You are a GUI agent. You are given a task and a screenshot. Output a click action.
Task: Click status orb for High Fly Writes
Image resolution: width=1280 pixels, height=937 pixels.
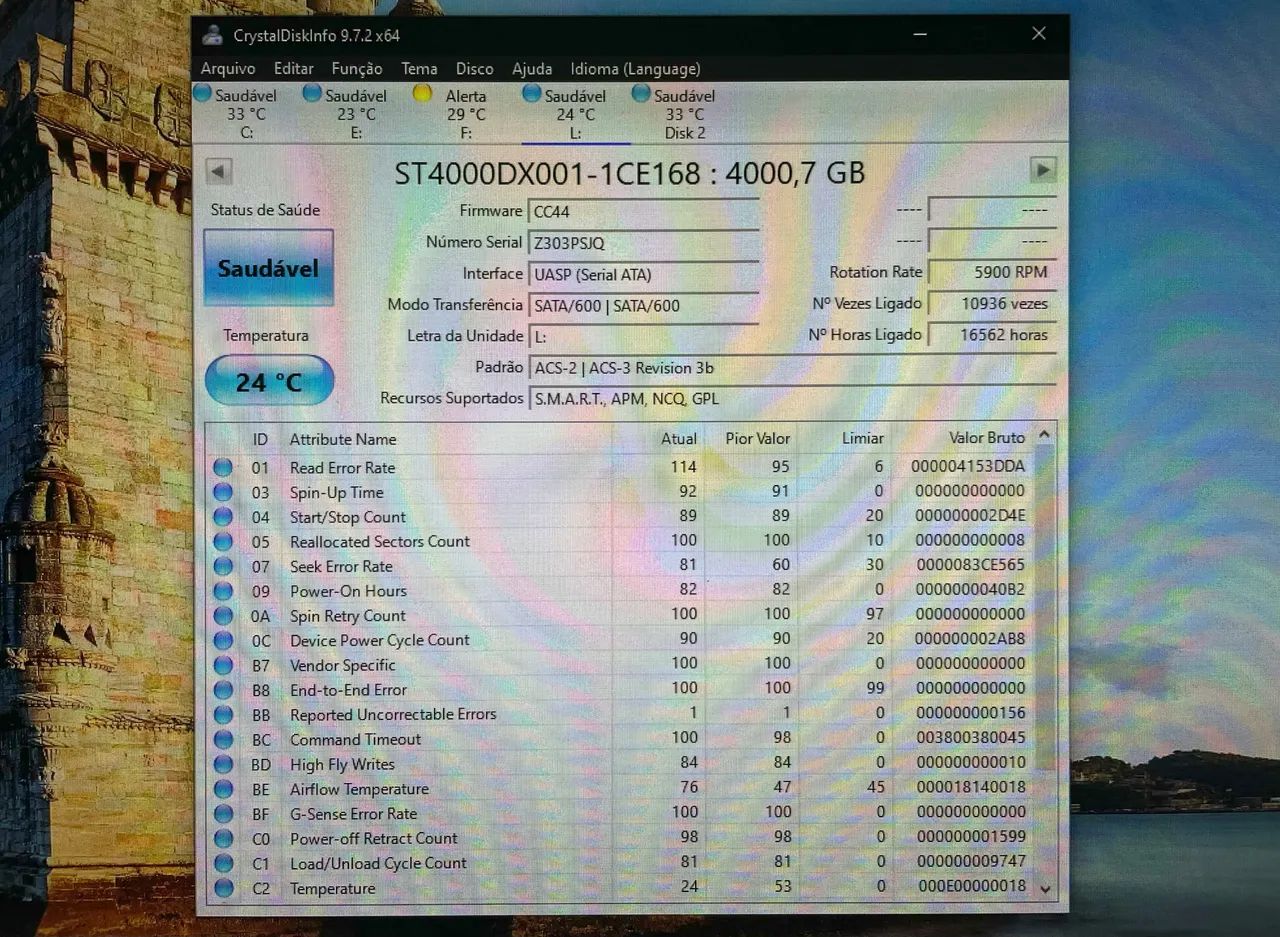222,764
